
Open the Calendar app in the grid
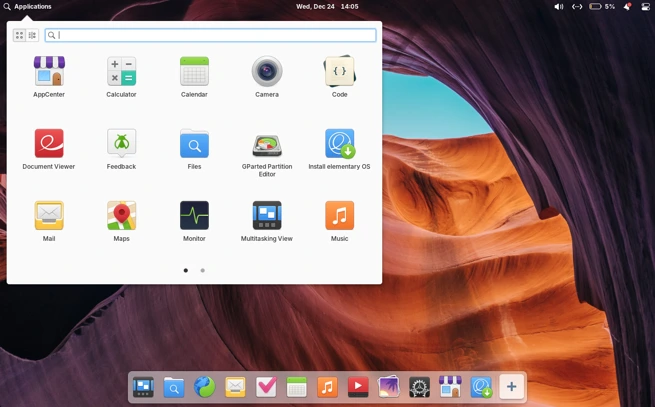(x=194, y=77)
